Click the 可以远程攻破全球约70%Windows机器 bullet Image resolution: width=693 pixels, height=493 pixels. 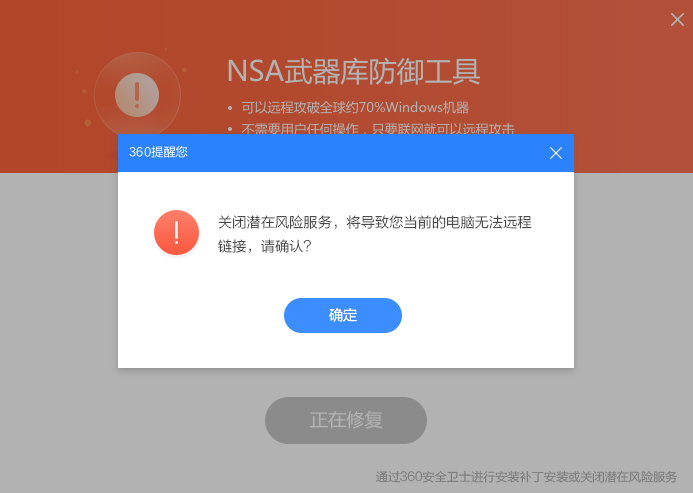(355, 107)
